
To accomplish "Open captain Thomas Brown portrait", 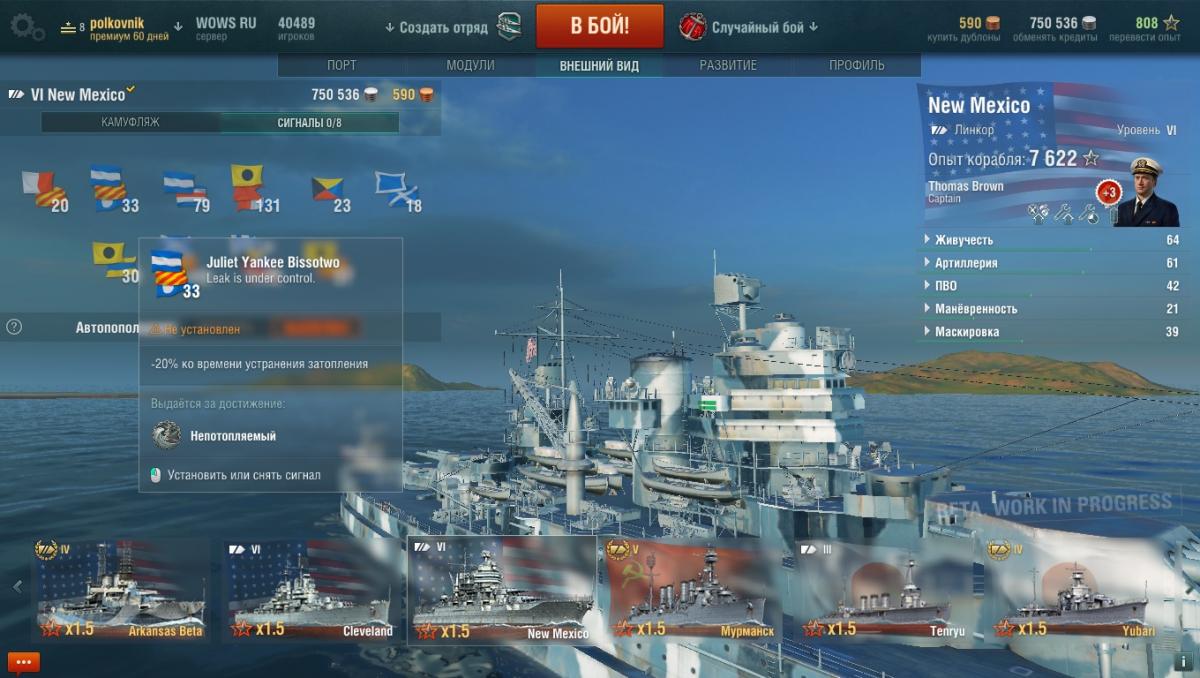I will [x=1146, y=192].
